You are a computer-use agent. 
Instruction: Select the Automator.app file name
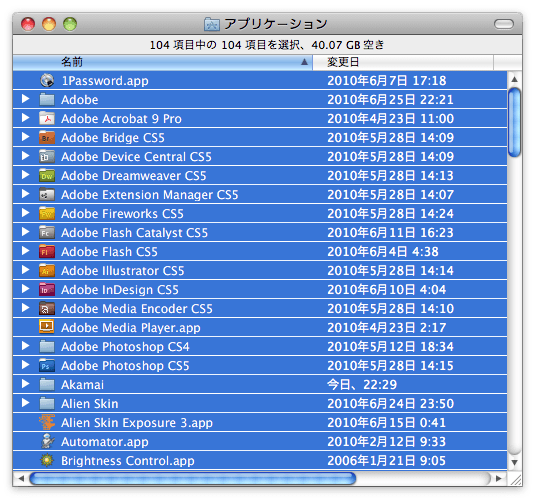coord(105,442)
